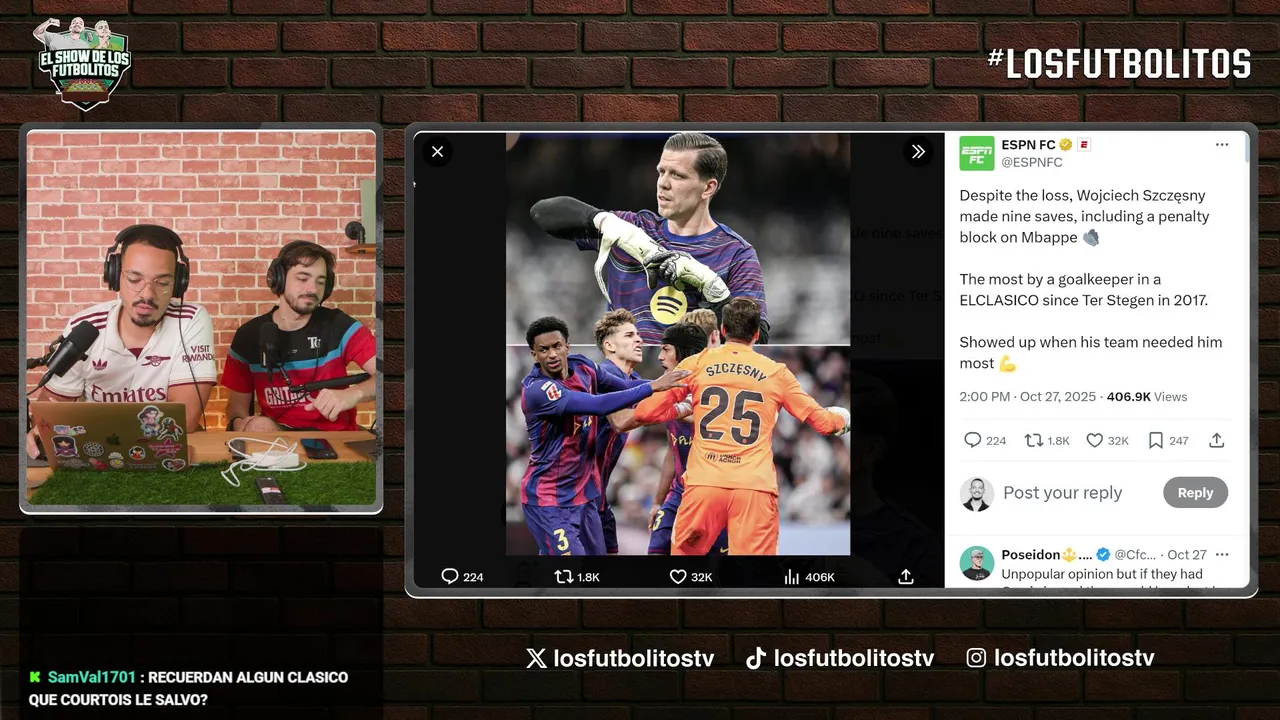Image resolution: width=1280 pixels, height=720 pixels.
Task: Click the TikTok logo next to losfutbolitostv
Action: pos(756,658)
